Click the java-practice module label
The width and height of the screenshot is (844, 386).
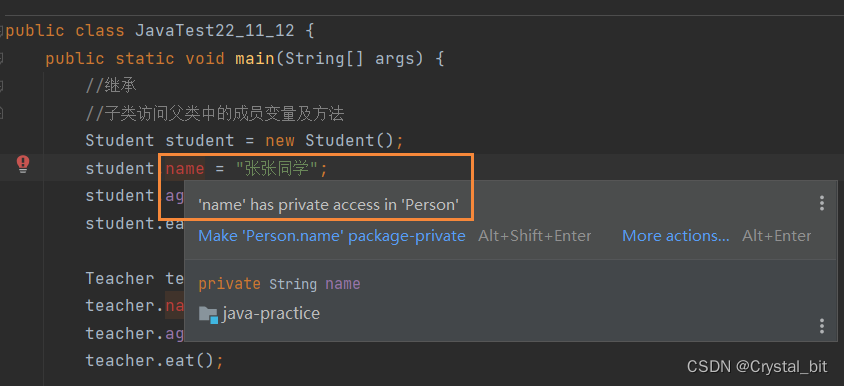pos(271,313)
